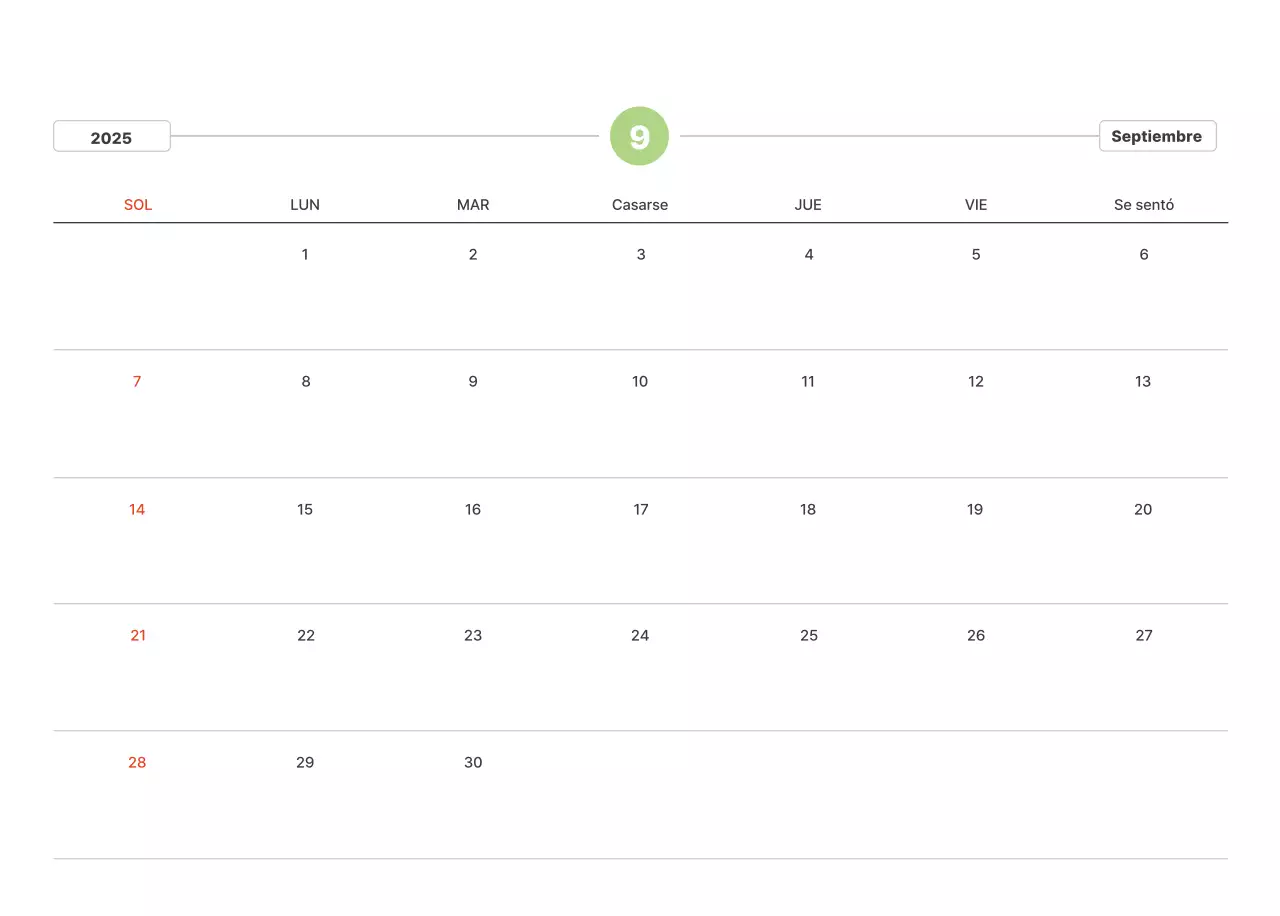Select day 20 in the last column
Viewport: 1280px width, 916px height.
[1143, 509]
